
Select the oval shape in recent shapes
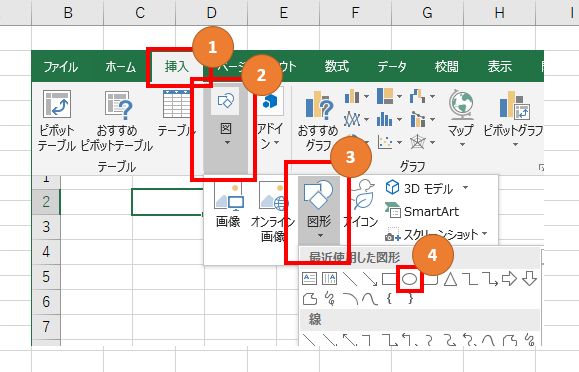[x=409, y=279]
